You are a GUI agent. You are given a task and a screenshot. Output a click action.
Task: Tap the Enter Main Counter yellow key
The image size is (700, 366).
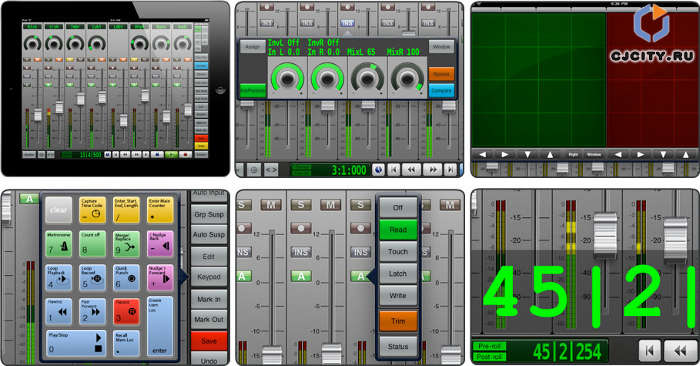coord(160,210)
